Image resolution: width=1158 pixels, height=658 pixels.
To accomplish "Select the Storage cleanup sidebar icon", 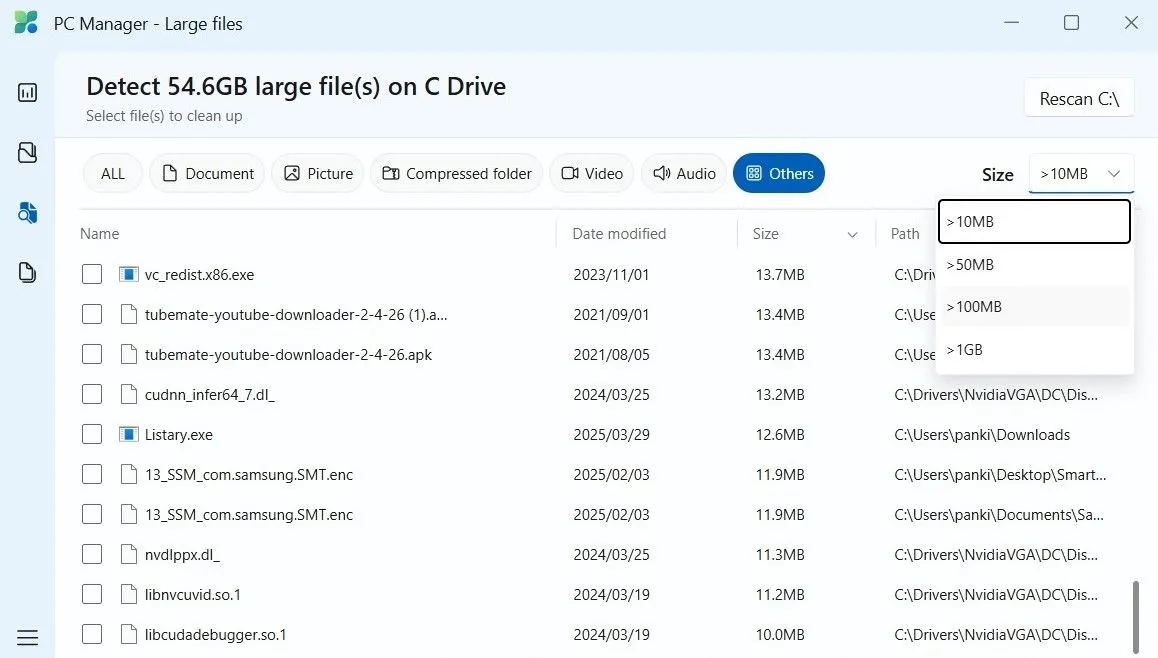I will point(27,152).
